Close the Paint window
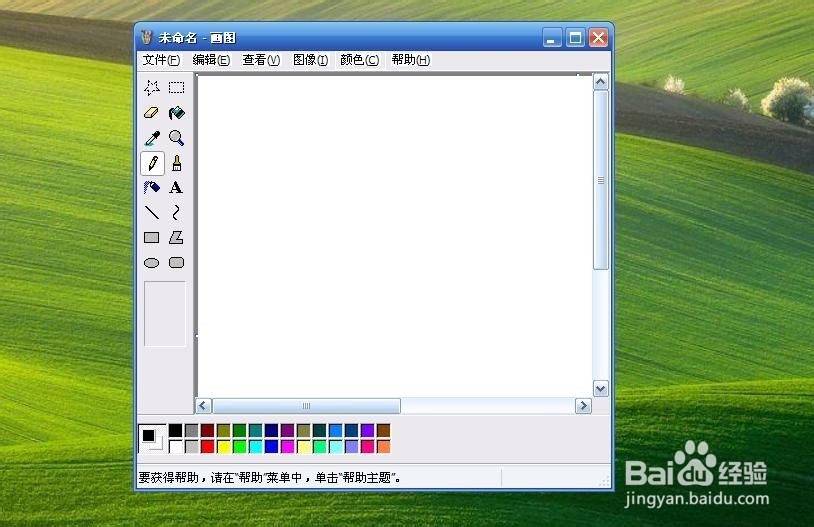 point(598,37)
